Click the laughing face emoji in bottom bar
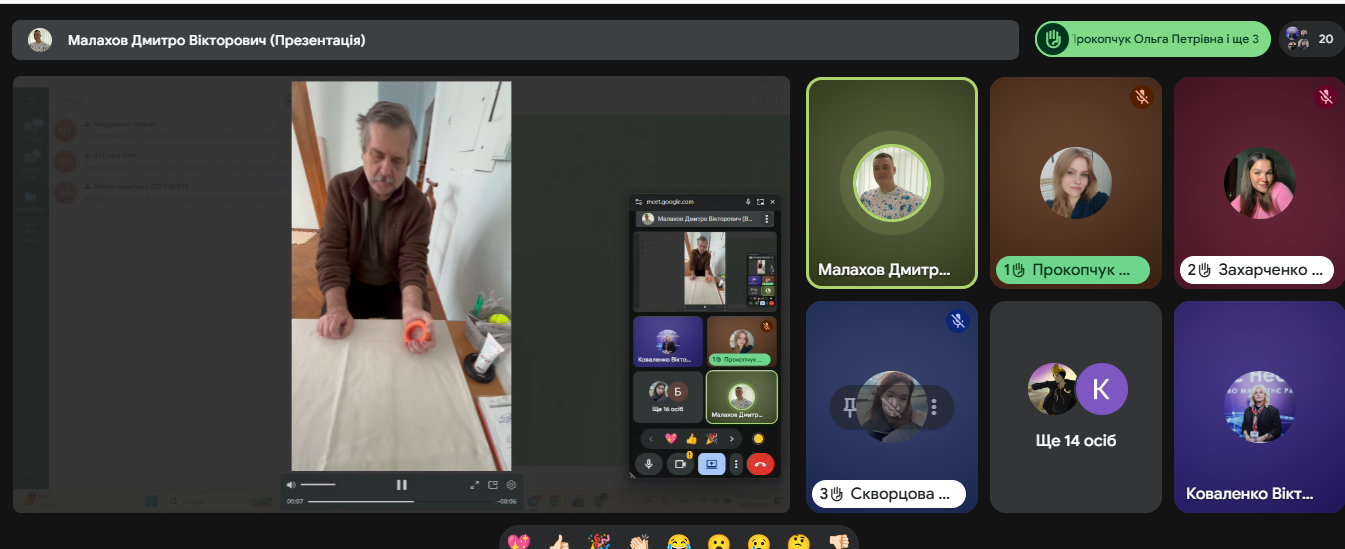 679,544
